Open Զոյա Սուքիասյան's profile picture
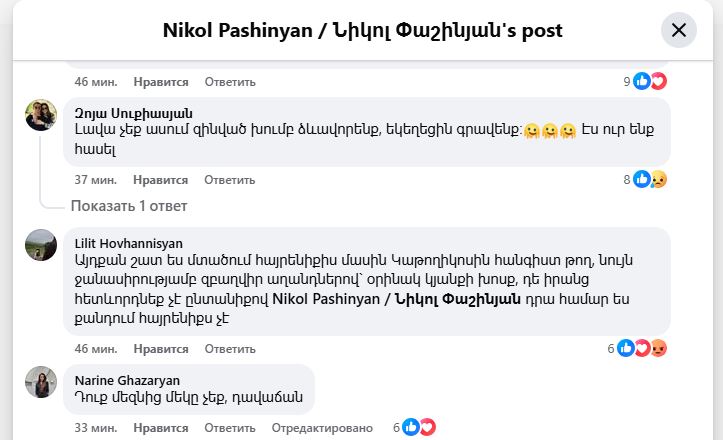This screenshot has height=440, width=723. pos(41,116)
